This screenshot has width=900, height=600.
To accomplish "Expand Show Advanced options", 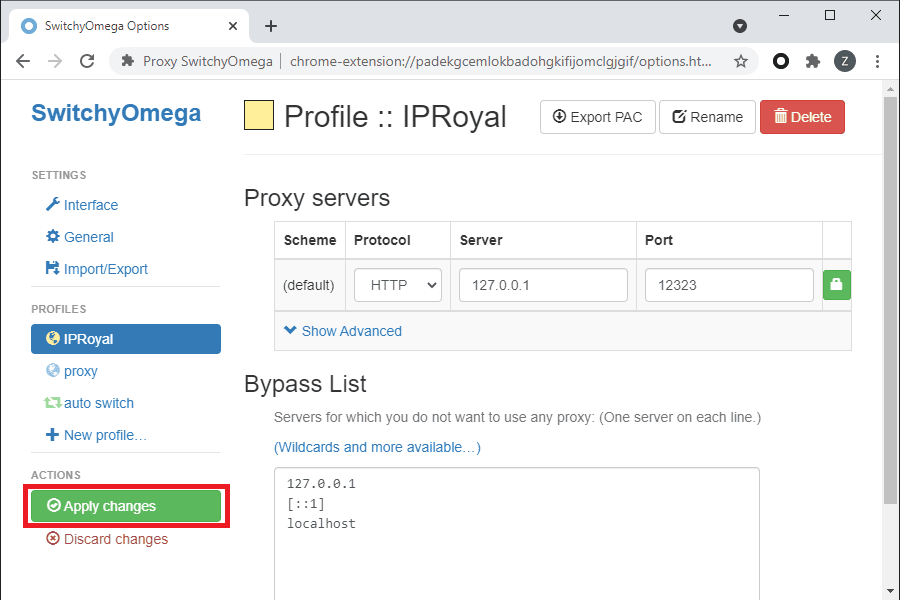I will (x=343, y=331).
